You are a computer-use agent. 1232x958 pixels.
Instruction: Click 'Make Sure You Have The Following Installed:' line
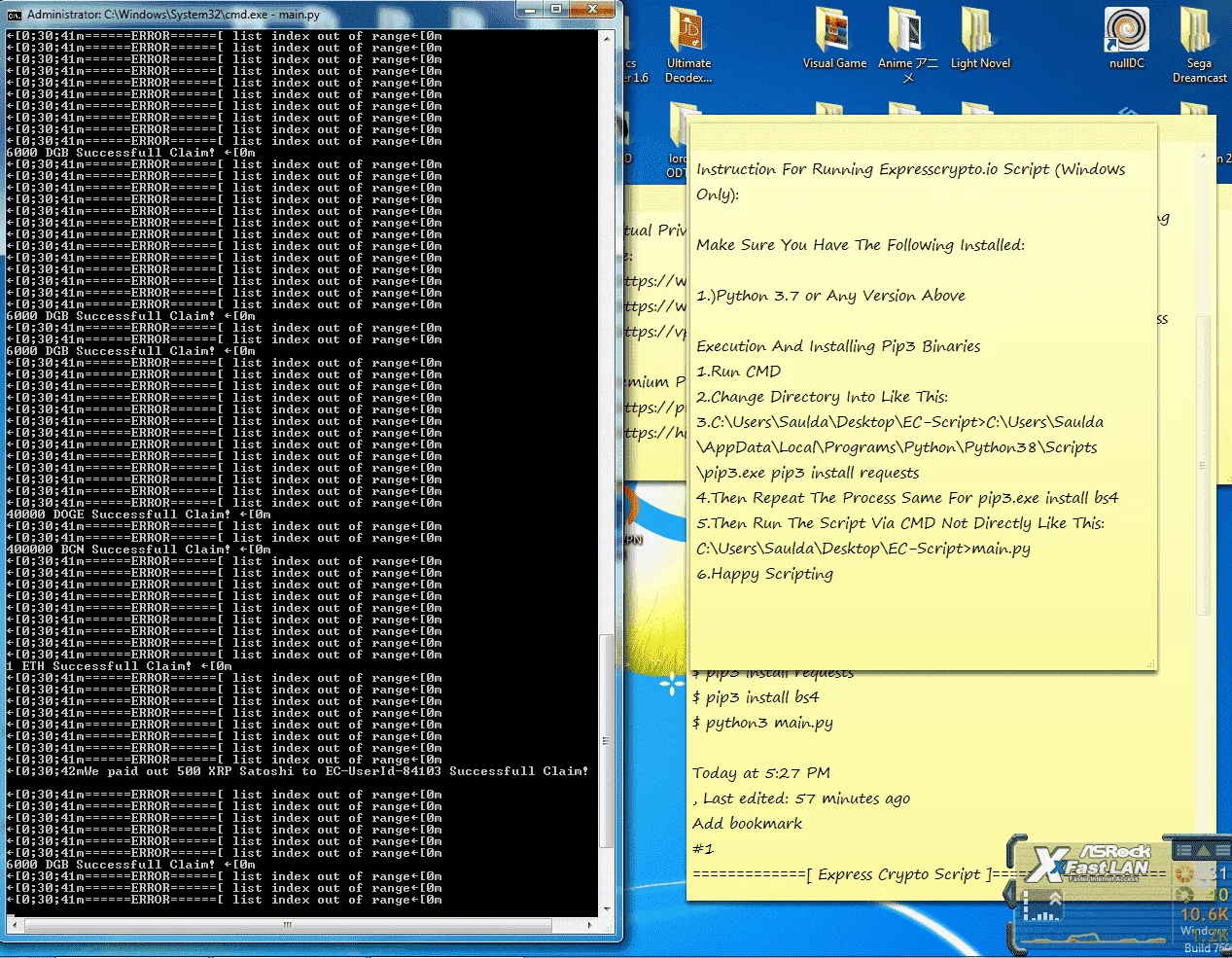(x=861, y=245)
